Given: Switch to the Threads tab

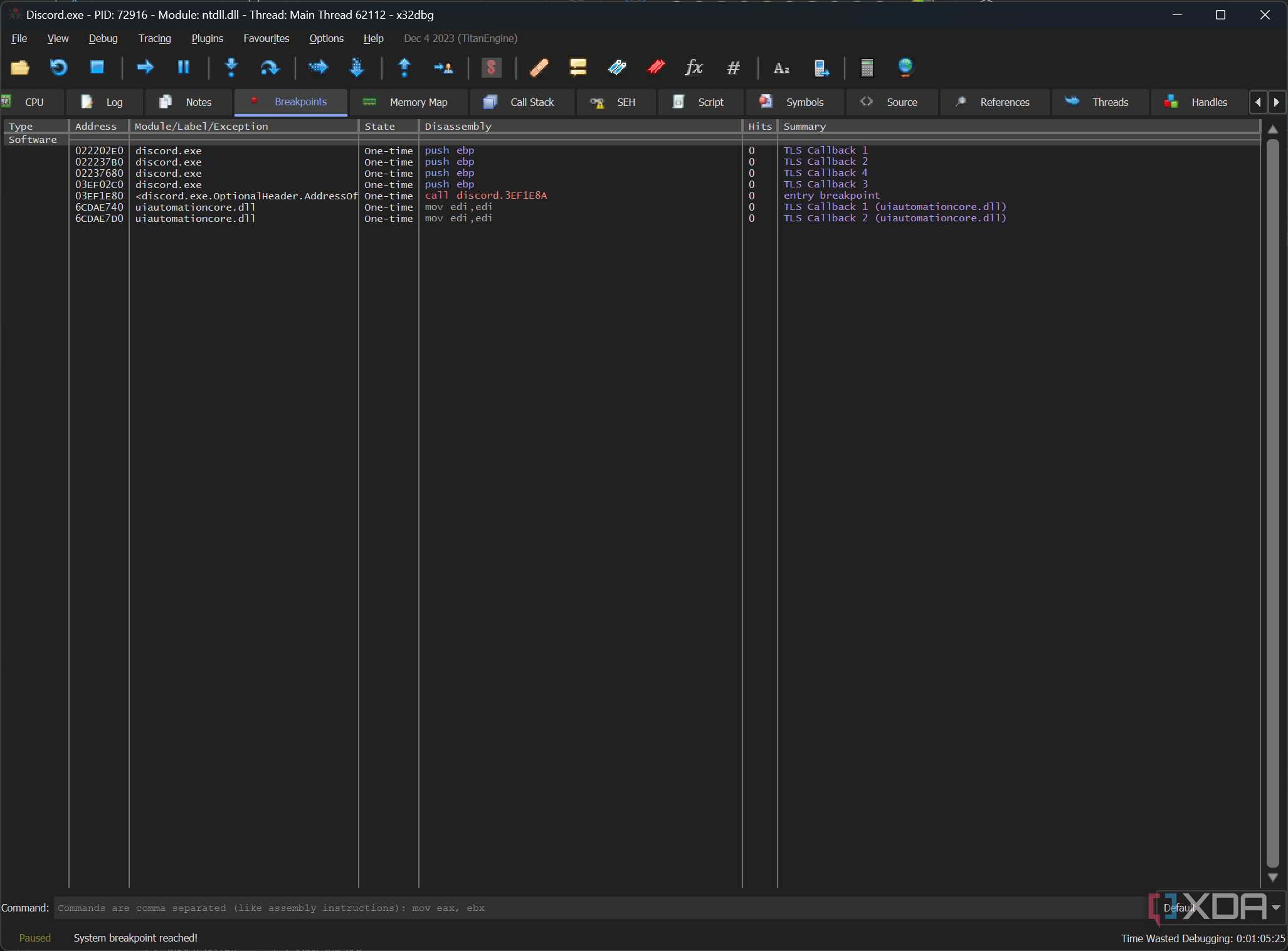Looking at the screenshot, I should [x=1100, y=102].
